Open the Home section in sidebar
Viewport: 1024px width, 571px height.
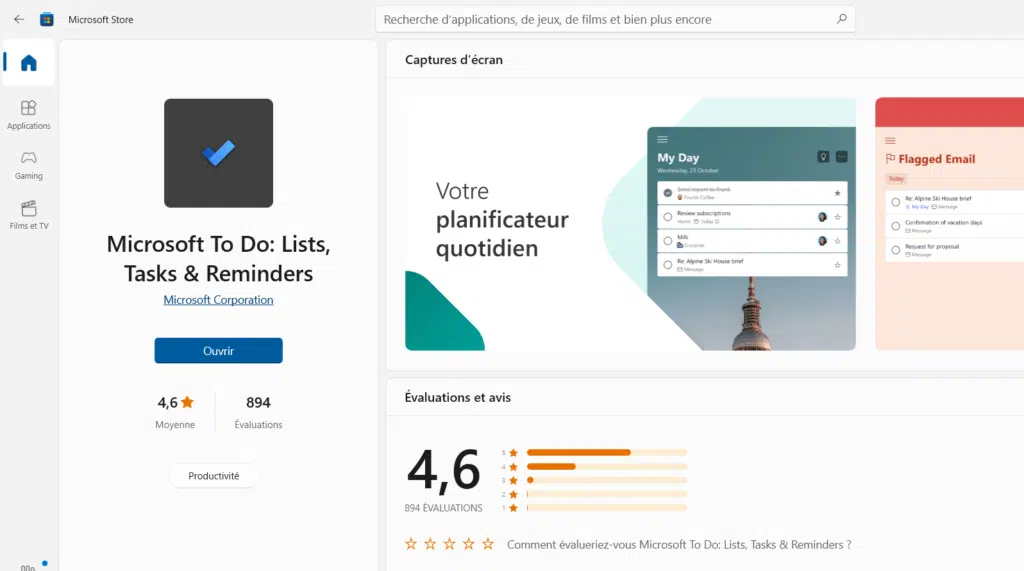(x=29, y=63)
